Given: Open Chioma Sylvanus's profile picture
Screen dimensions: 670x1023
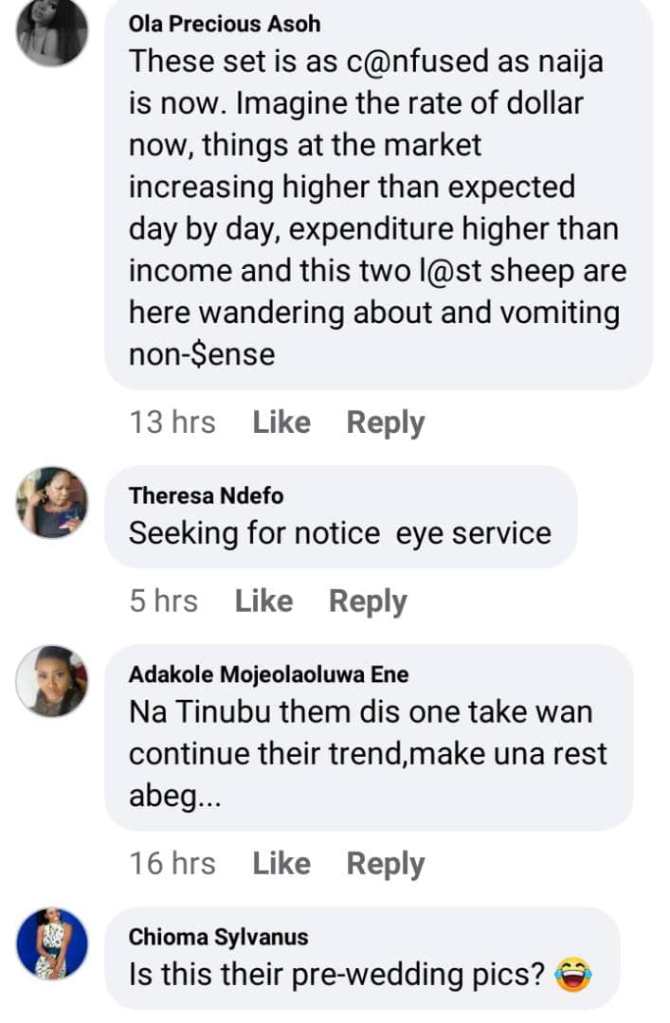Looking at the screenshot, I should click(x=52, y=943).
